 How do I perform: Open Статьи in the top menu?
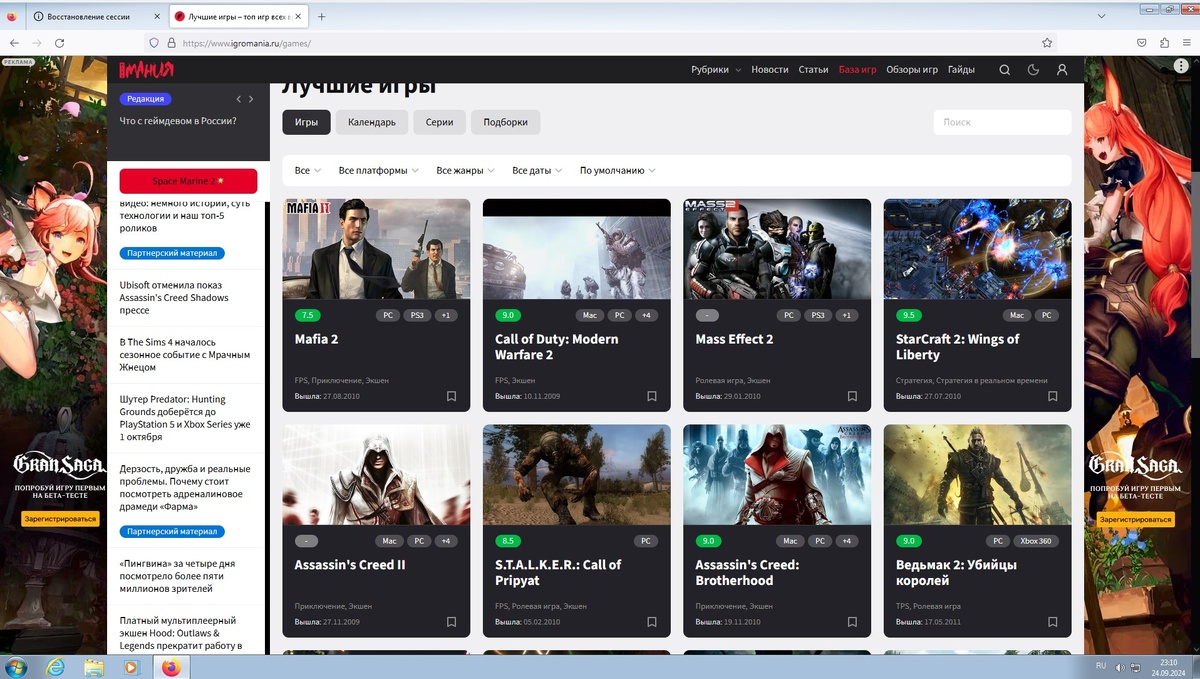813,70
